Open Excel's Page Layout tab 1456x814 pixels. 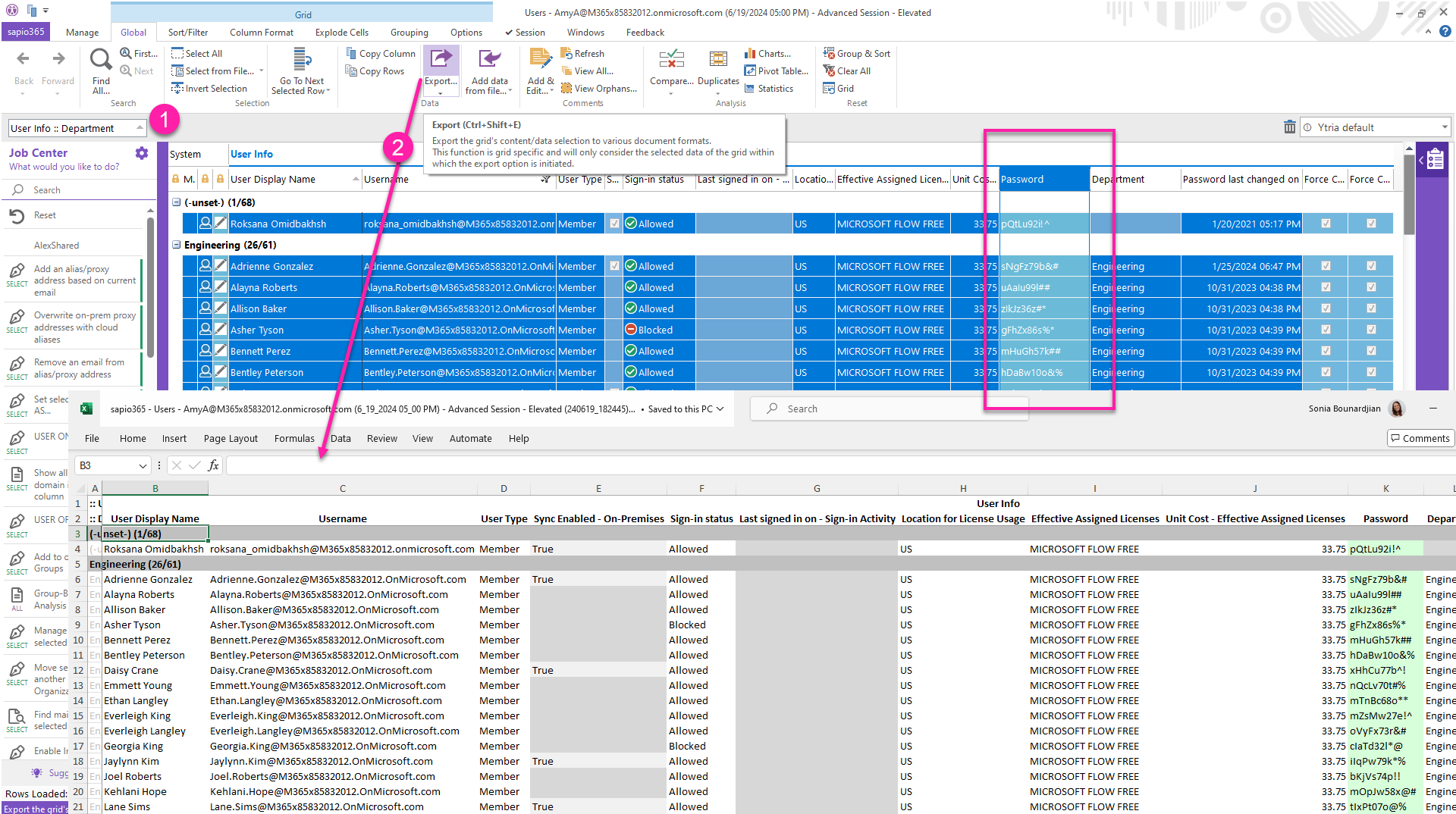click(231, 438)
